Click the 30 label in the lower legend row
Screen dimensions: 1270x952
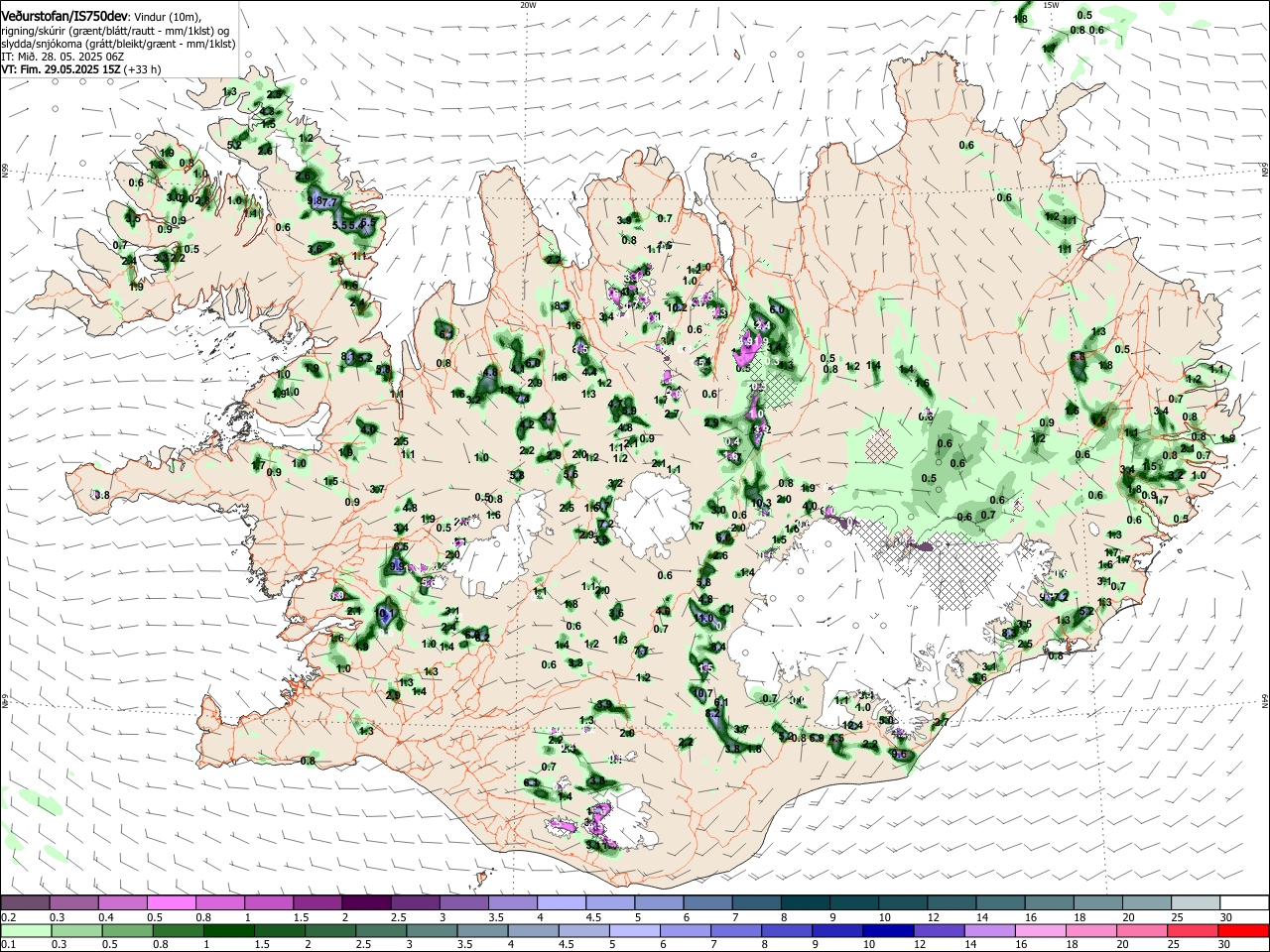[x=1225, y=945]
